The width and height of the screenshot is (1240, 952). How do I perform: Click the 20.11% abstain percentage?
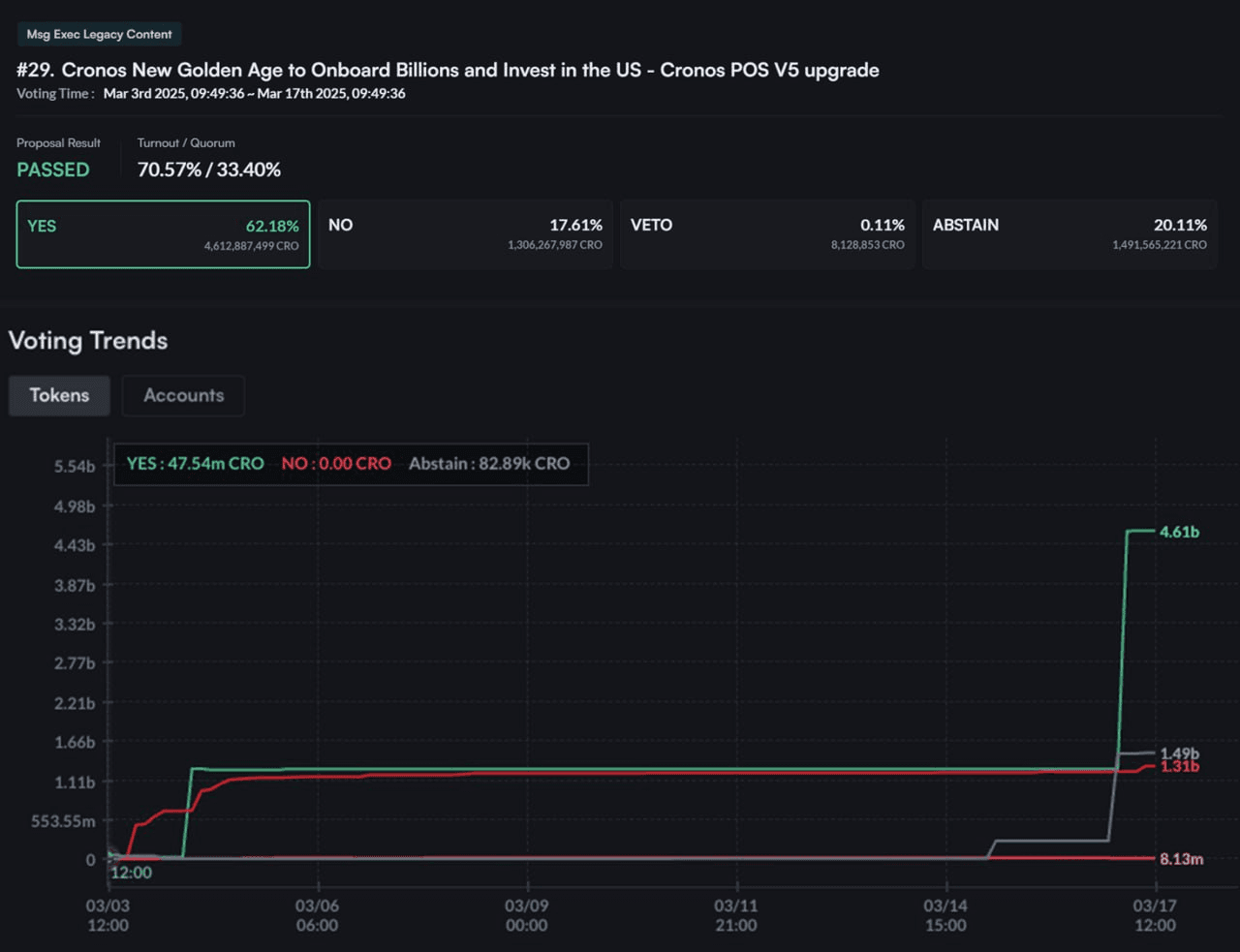click(1180, 225)
